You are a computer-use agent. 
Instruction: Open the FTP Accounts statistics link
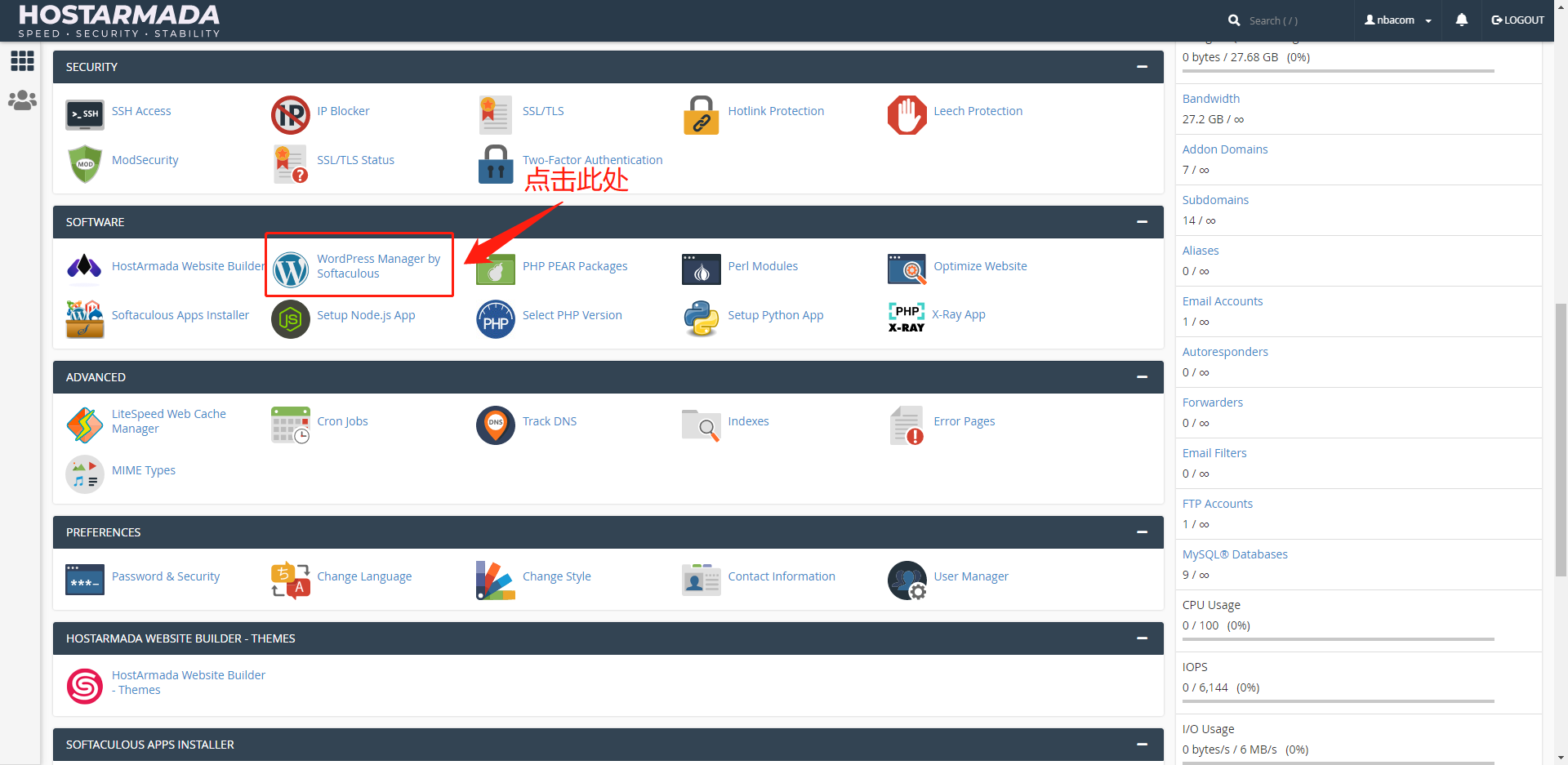[x=1218, y=504]
